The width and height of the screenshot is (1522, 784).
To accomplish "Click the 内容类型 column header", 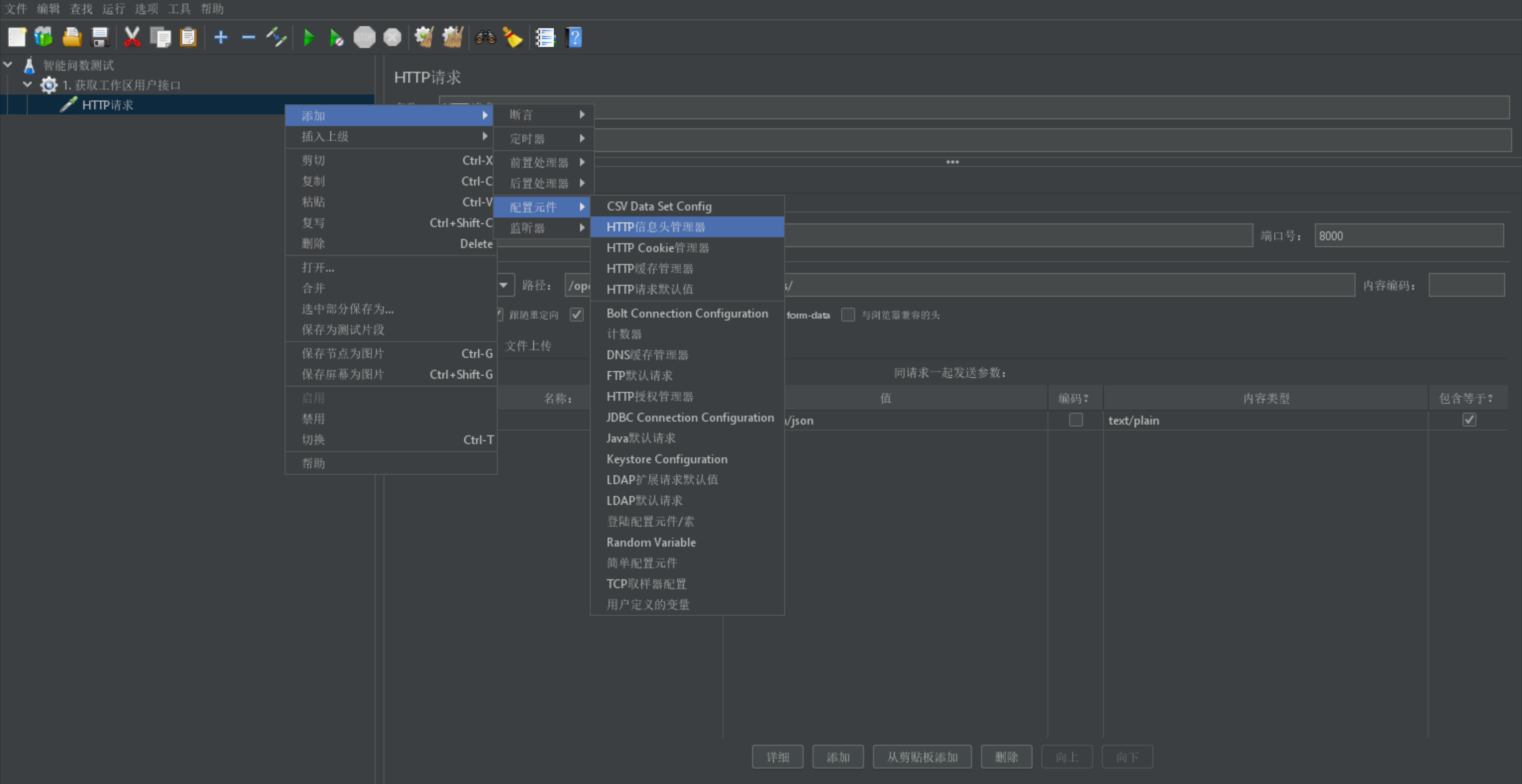I will (x=1266, y=398).
